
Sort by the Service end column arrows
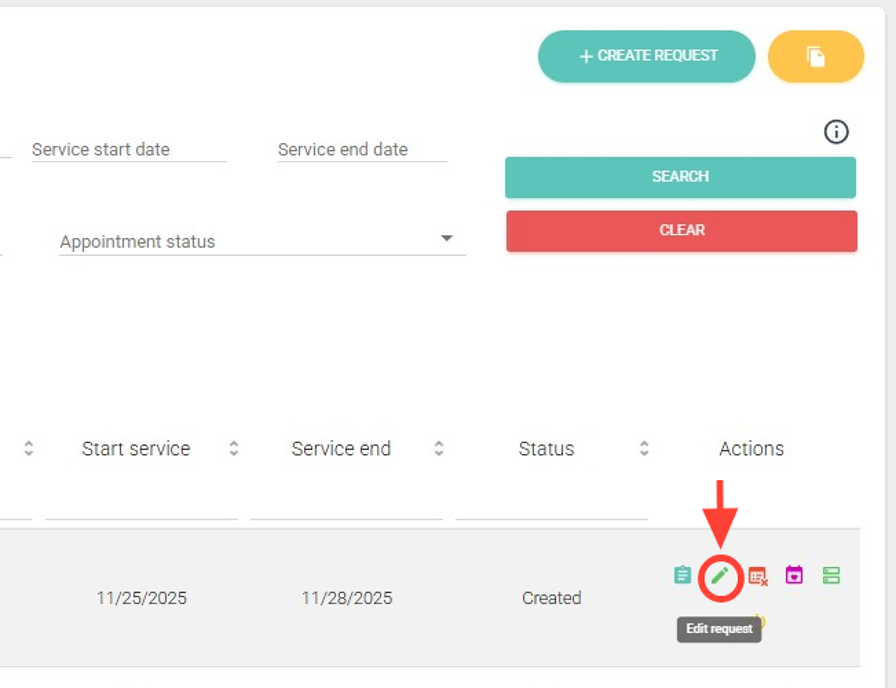pyautogui.click(x=438, y=448)
